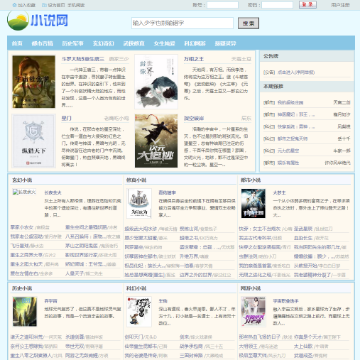The height and width of the screenshot is (360, 360).
Task: Focus the account username input field
Action: pyautogui.click(x=223, y=5)
